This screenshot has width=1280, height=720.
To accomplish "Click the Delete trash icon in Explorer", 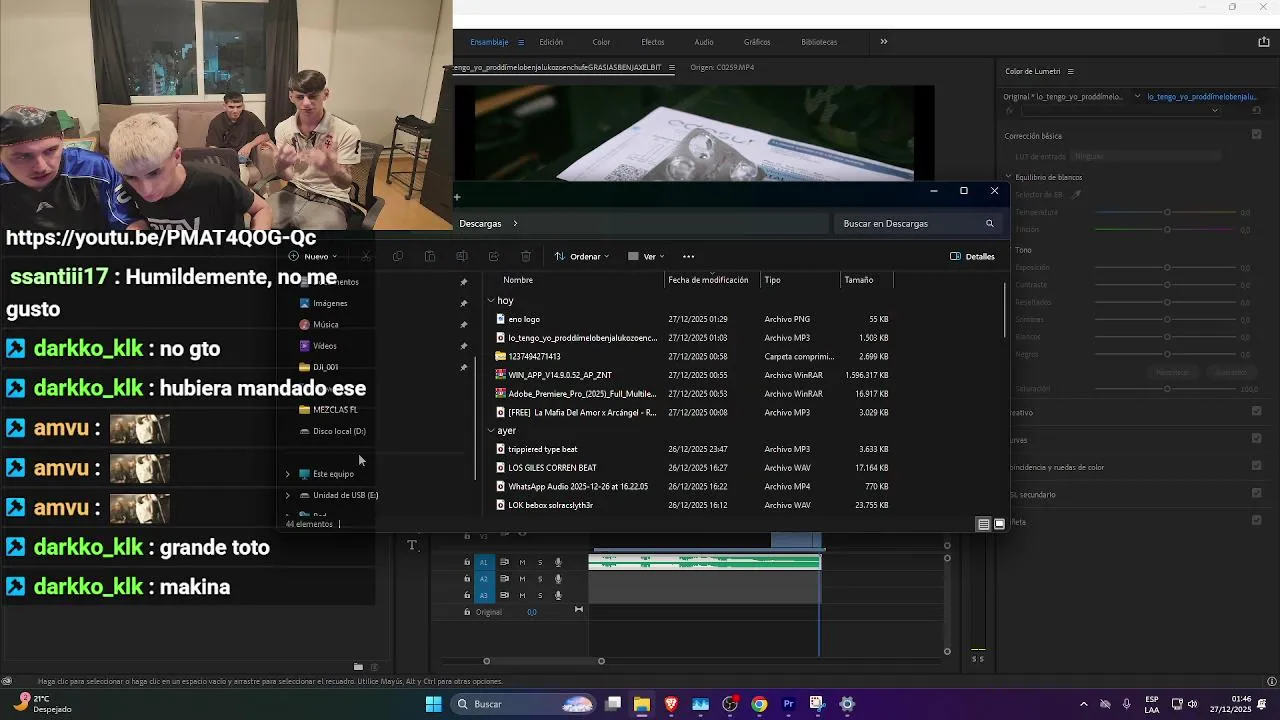I will [x=526, y=256].
